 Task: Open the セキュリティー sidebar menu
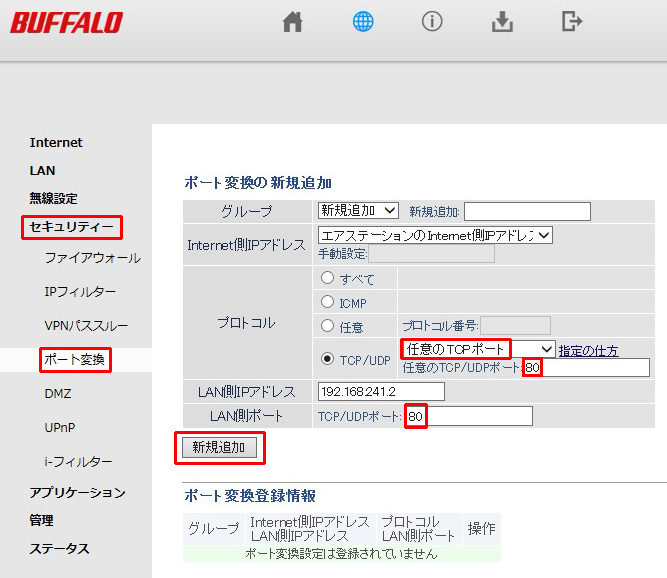(x=71, y=227)
